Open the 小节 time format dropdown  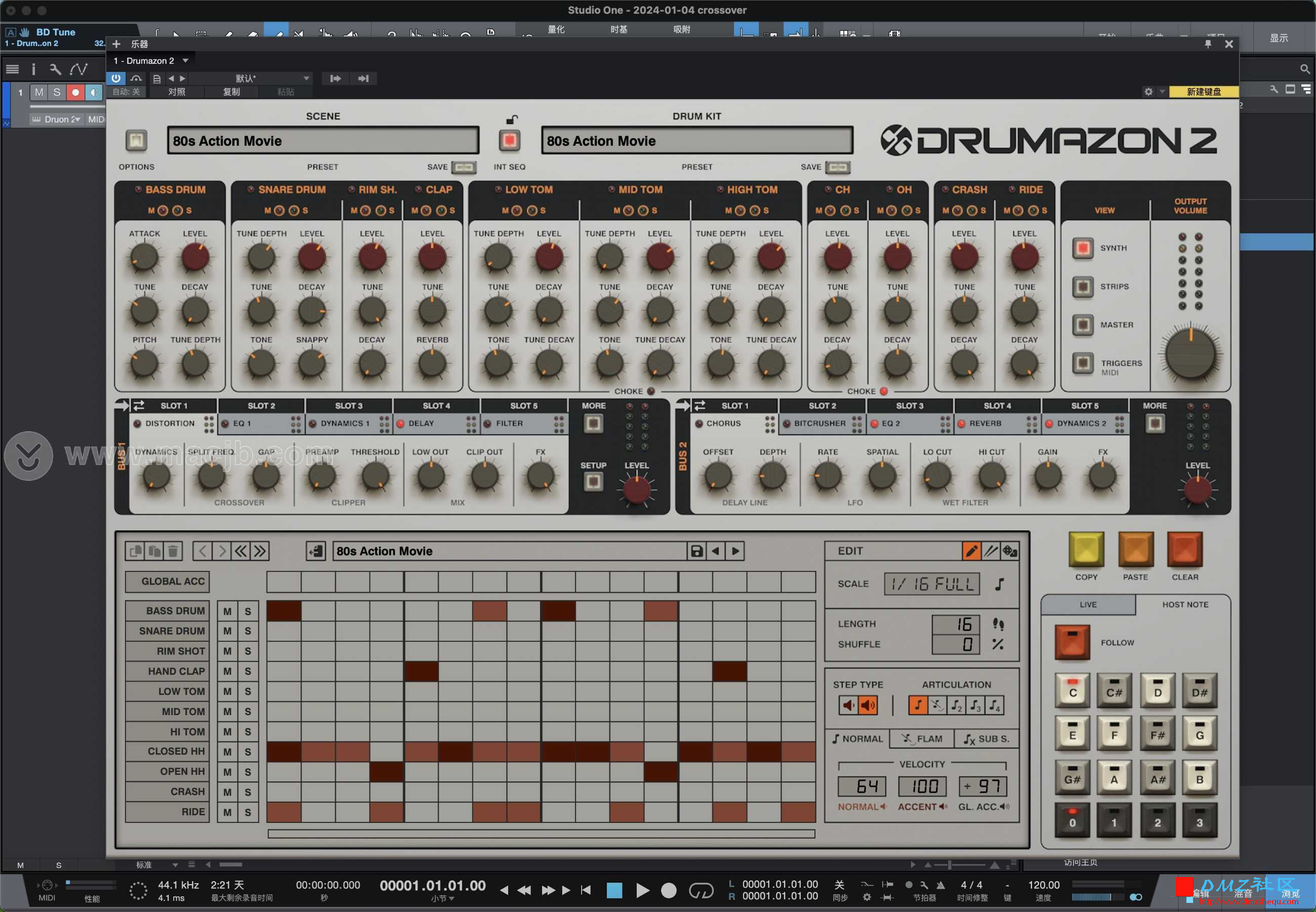pyautogui.click(x=443, y=899)
